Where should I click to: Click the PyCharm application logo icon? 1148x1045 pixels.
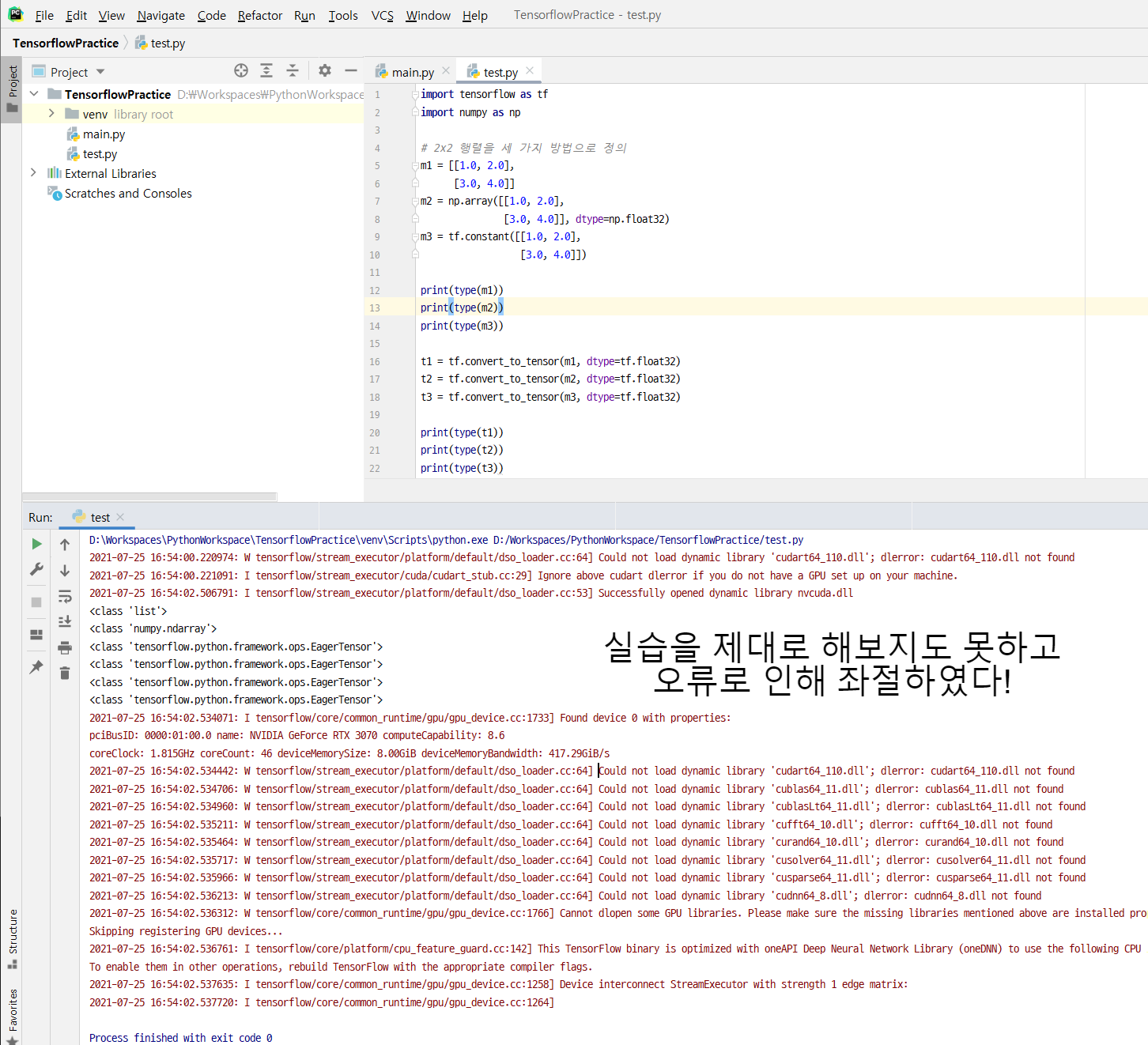click(x=15, y=14)
